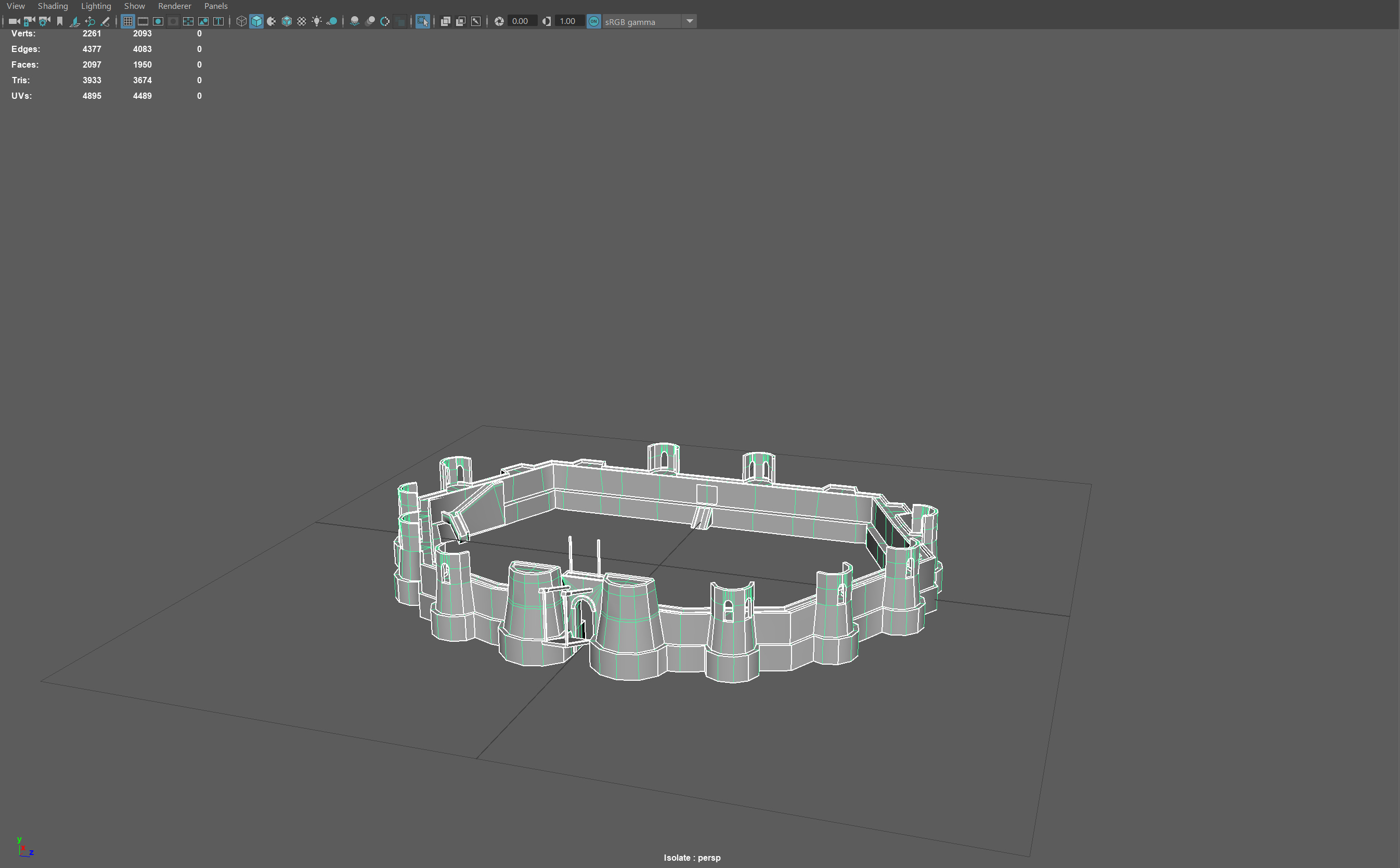
Task: Click the gamma value 1.00 field
Action: coord(568,21)
